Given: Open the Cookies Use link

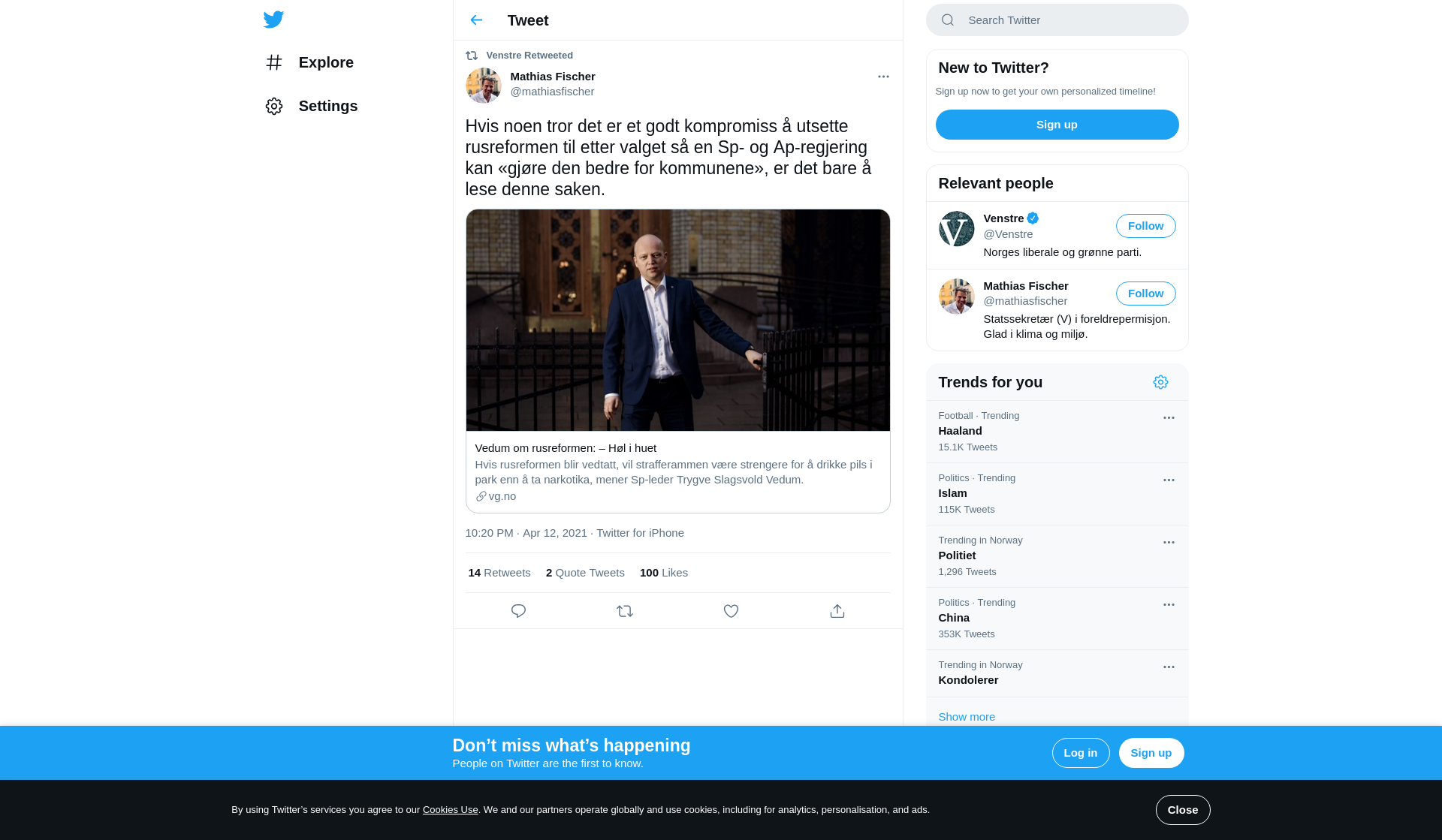Looking at the screenshot, I should 450,810.
